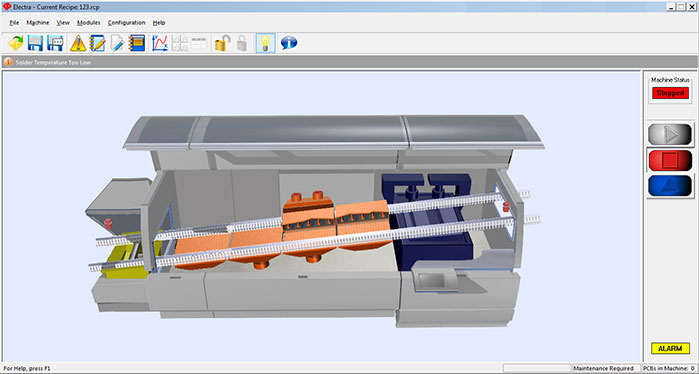Stop the machine with the red square button
Viewport: 699px width, 374px height.
point(670,160)
